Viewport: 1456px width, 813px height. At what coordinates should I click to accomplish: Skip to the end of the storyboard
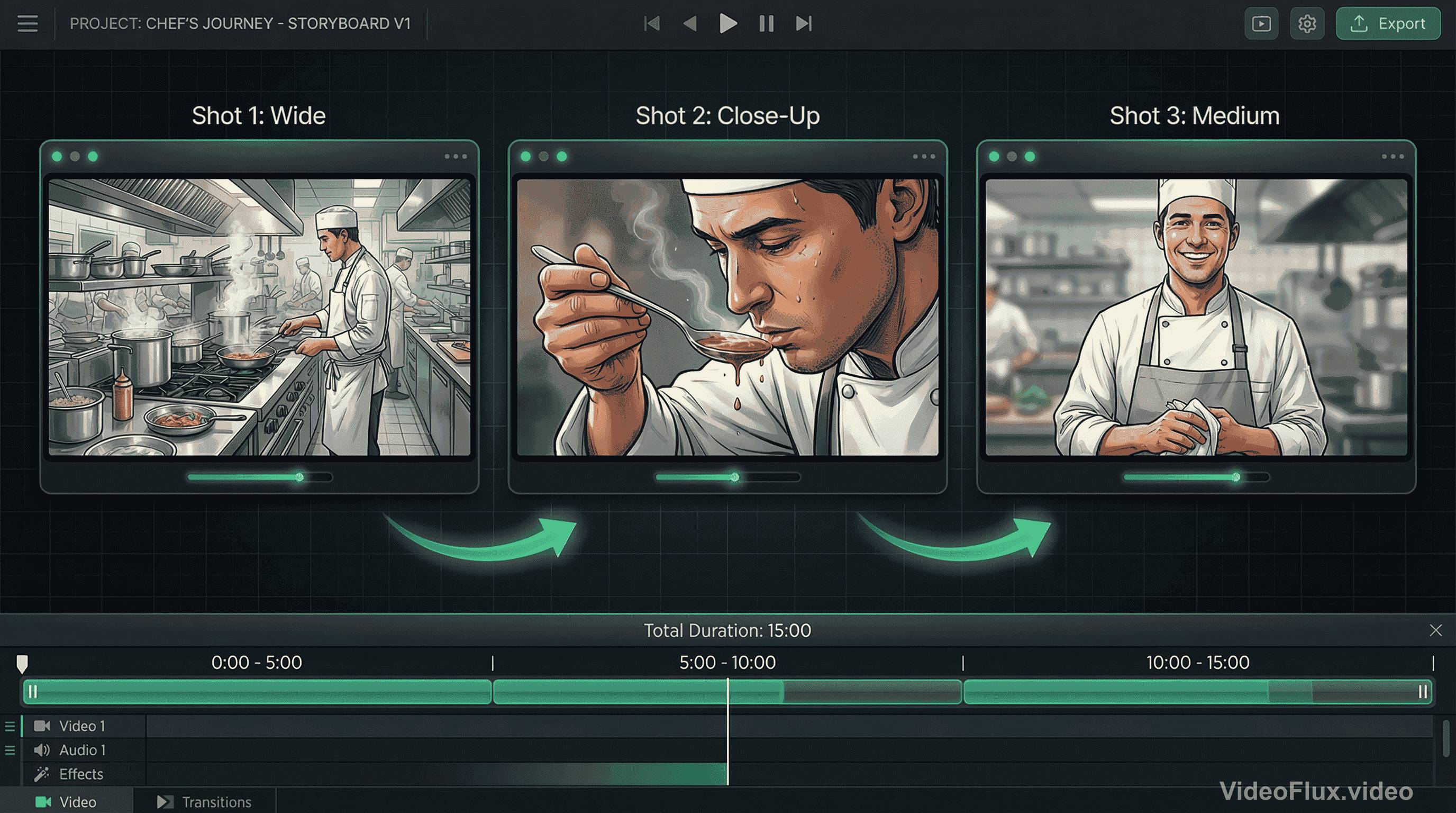pyautogui.click(x=804, y=24)
